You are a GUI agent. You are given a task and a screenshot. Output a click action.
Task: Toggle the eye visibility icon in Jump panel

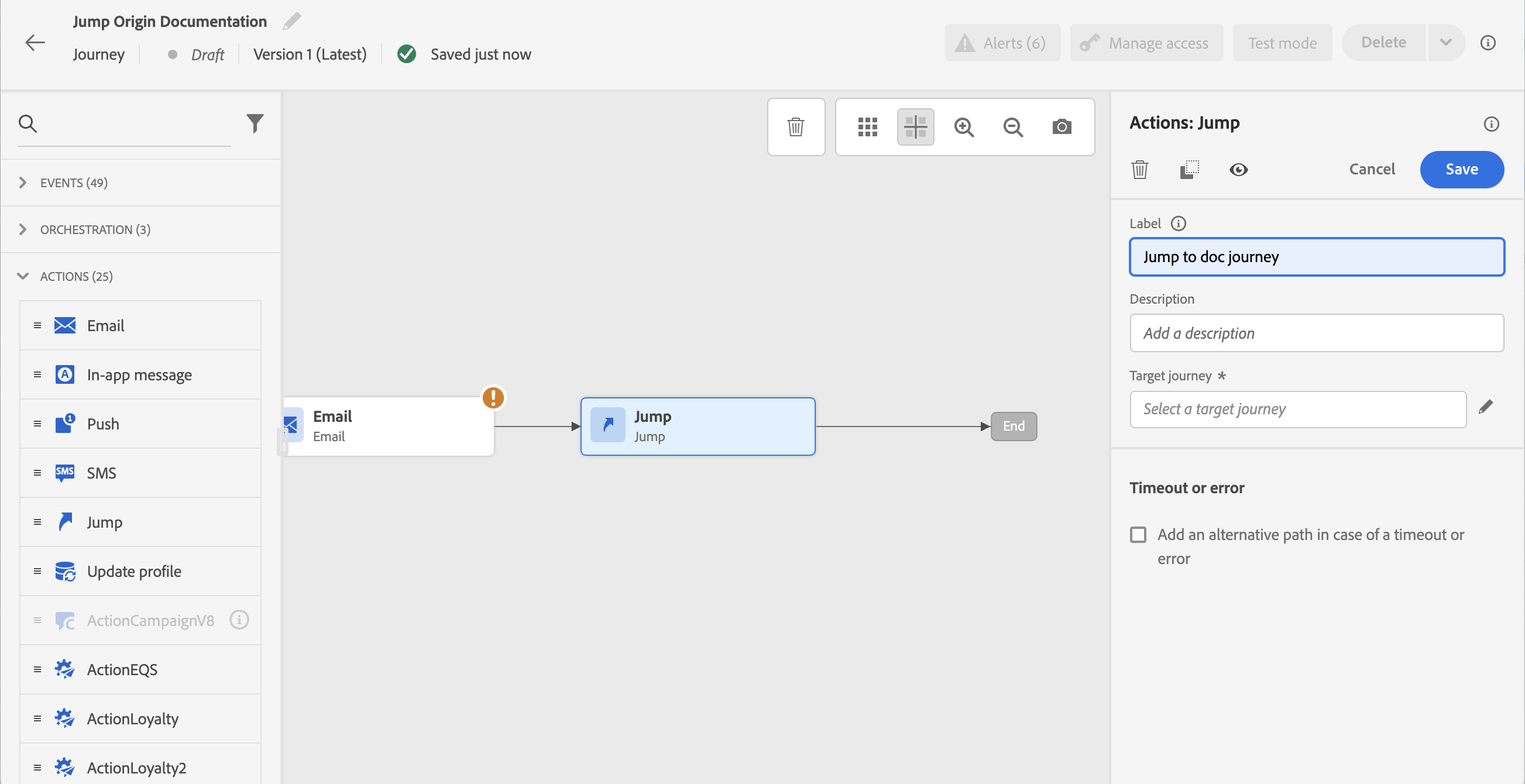[x=1238, y=170]
